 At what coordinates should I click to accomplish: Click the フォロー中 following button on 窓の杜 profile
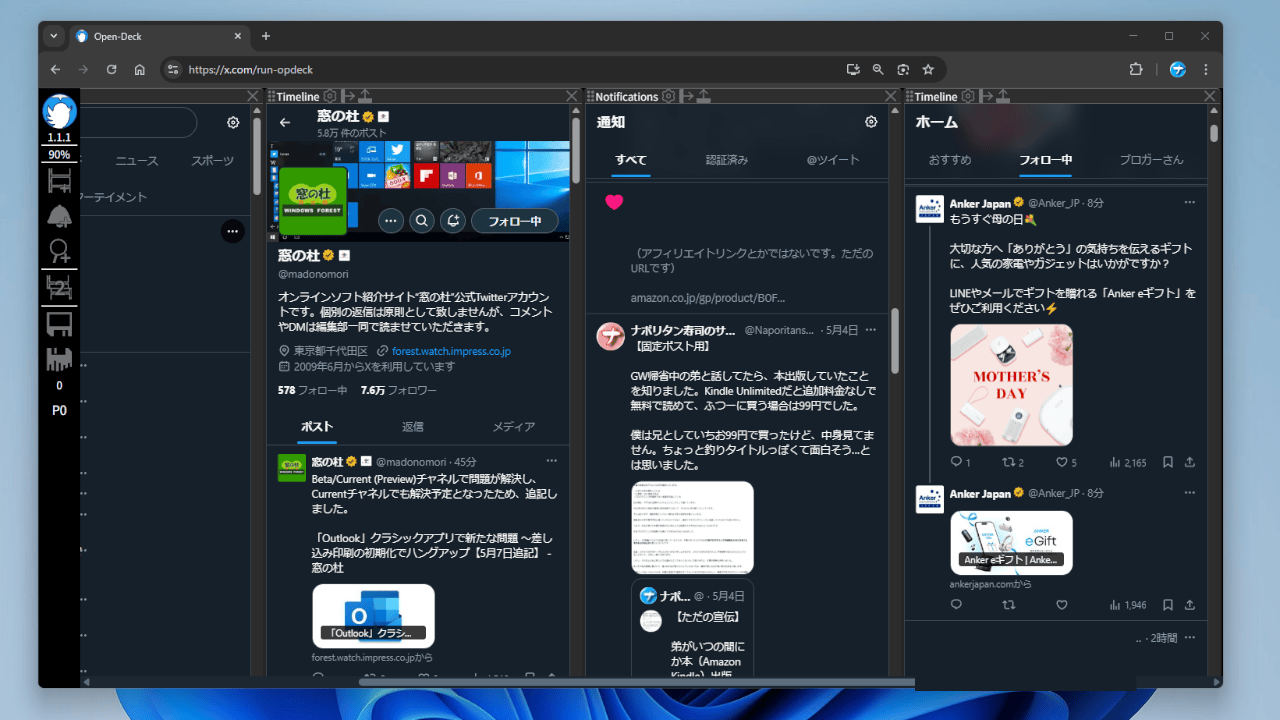[x=514, y=221]
